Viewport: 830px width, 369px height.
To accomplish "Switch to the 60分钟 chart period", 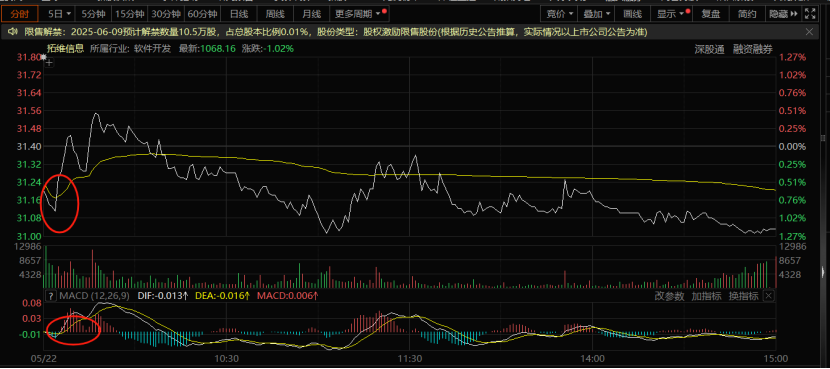I will point(202,14).
